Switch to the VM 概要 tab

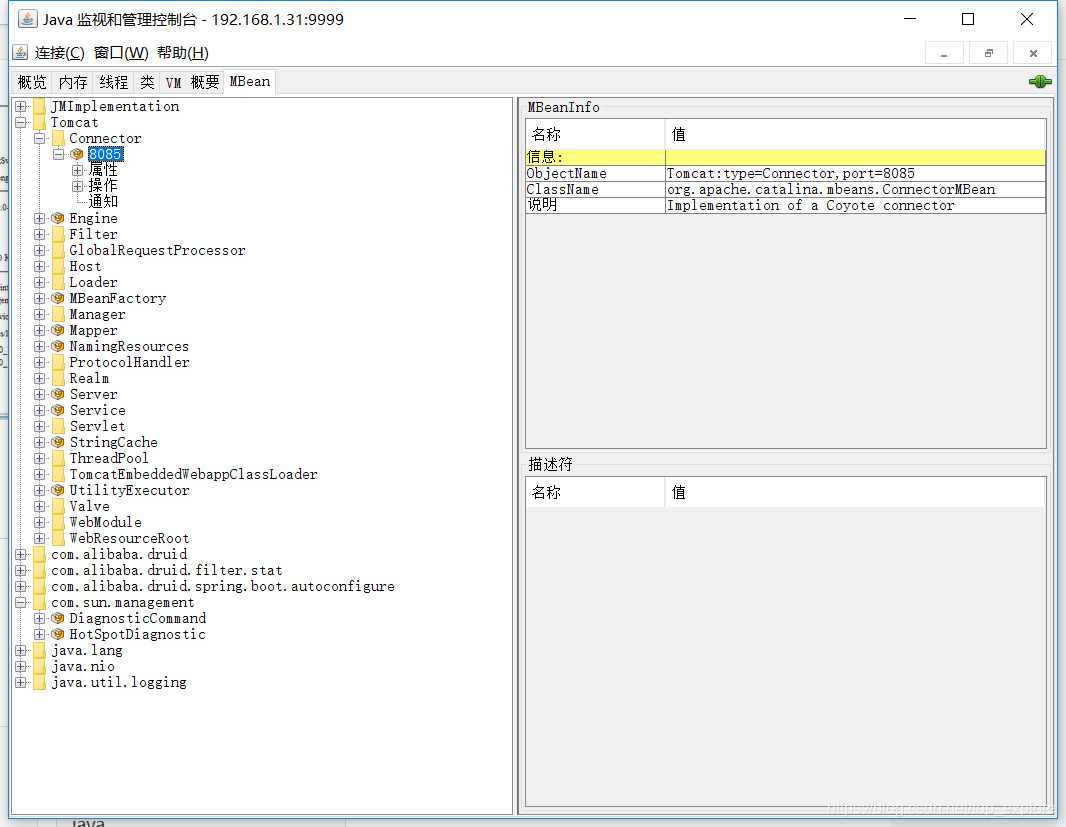point(192,82)
